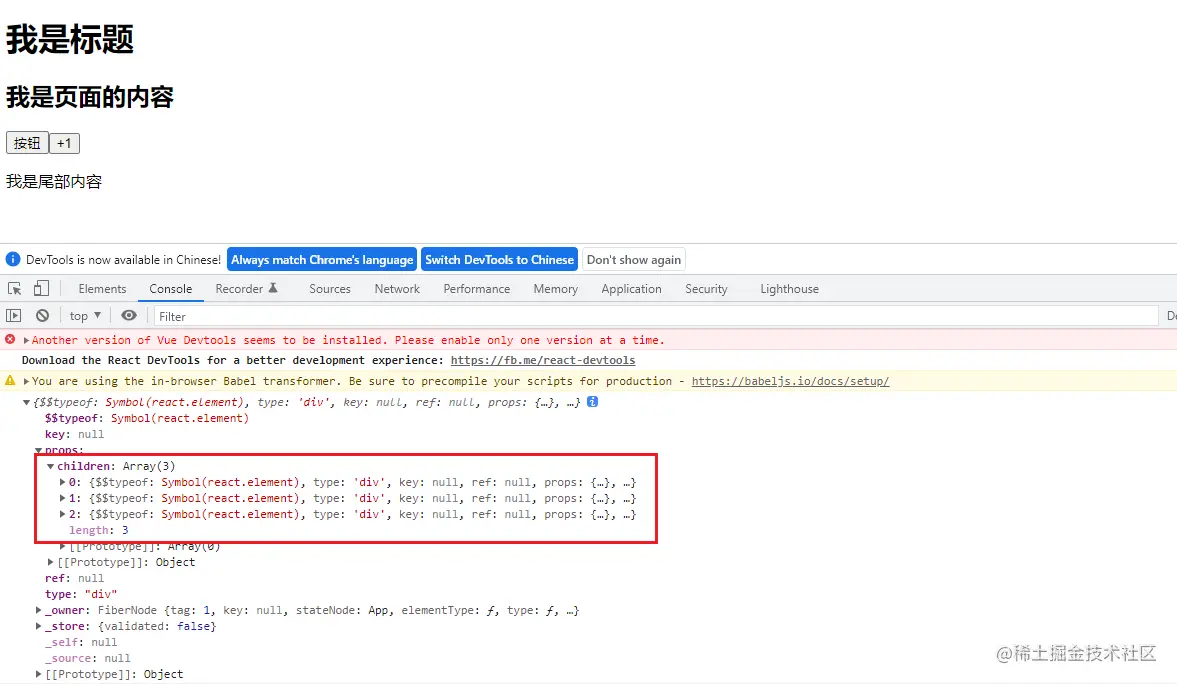This screenshot has height=684, width=1177.
Task: Open the Performance tab
Action: [477, 289]
